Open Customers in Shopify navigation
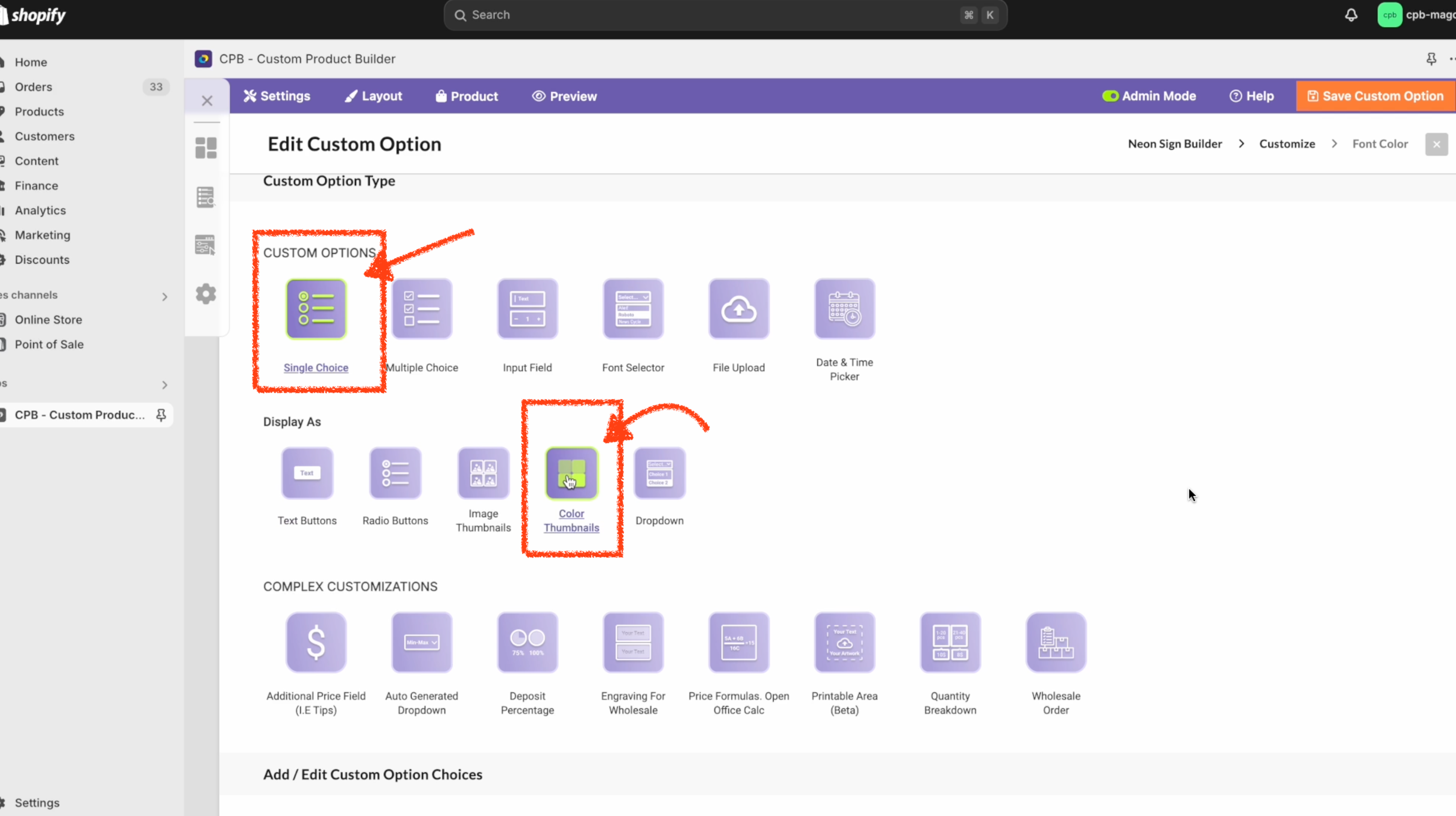Viewport: 1456px width, 816px height. [x=44, y=136]
